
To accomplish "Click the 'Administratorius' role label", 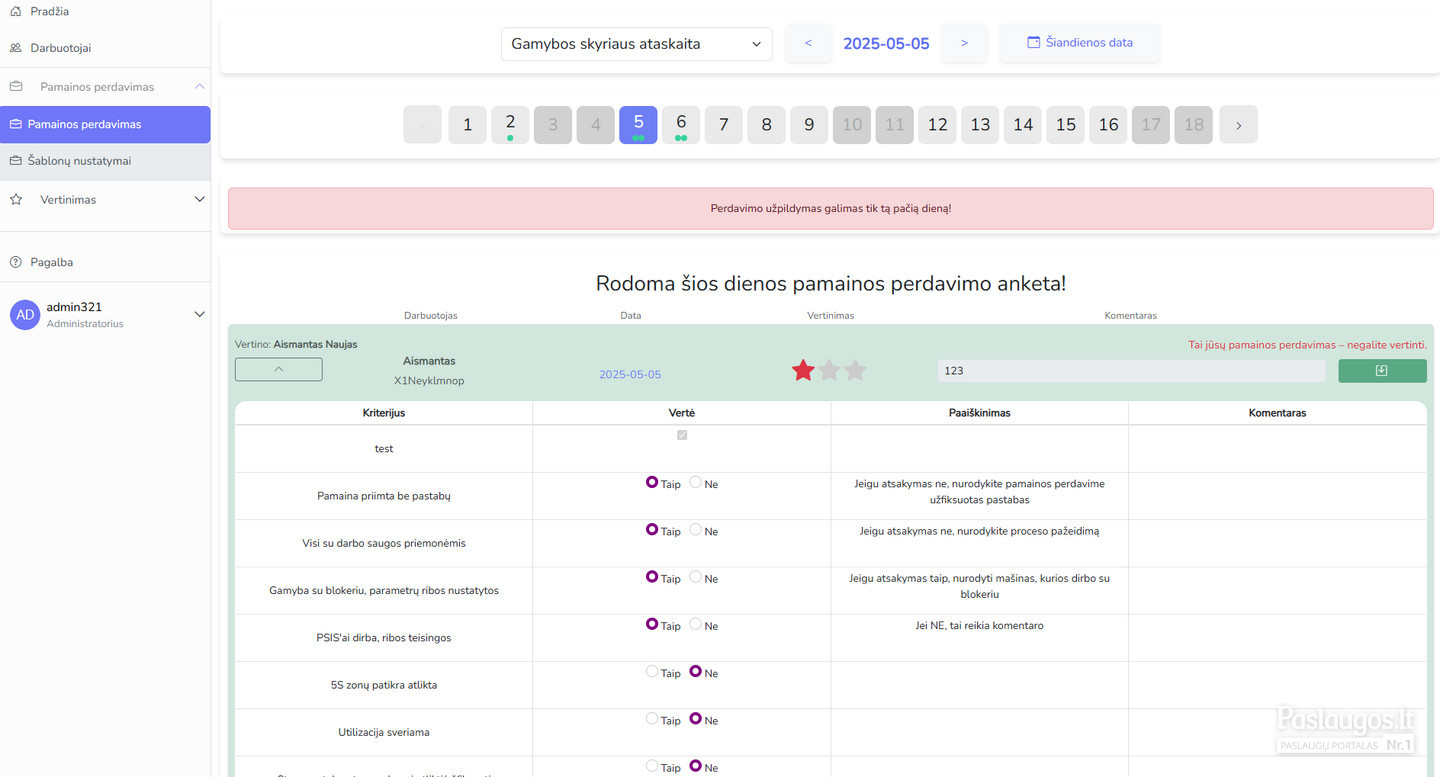I will coord(85,324).
